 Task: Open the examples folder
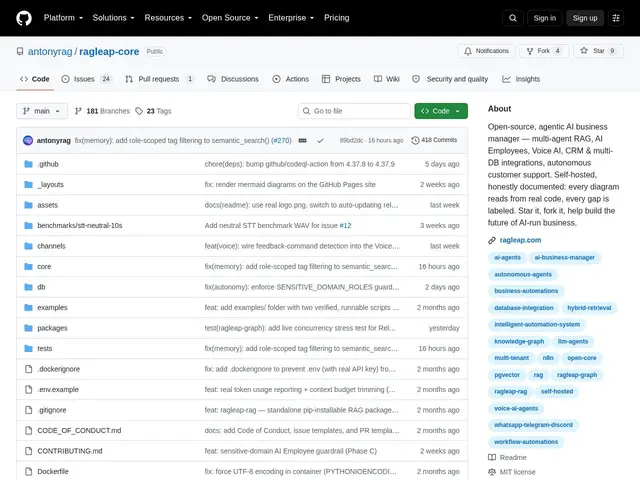point(52,307)
